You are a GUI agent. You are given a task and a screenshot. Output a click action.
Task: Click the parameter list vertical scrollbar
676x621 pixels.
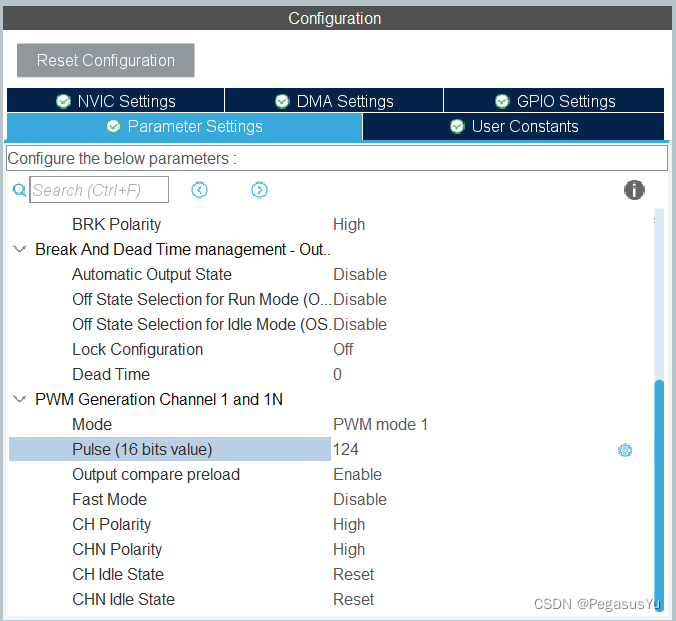point(657,480)
